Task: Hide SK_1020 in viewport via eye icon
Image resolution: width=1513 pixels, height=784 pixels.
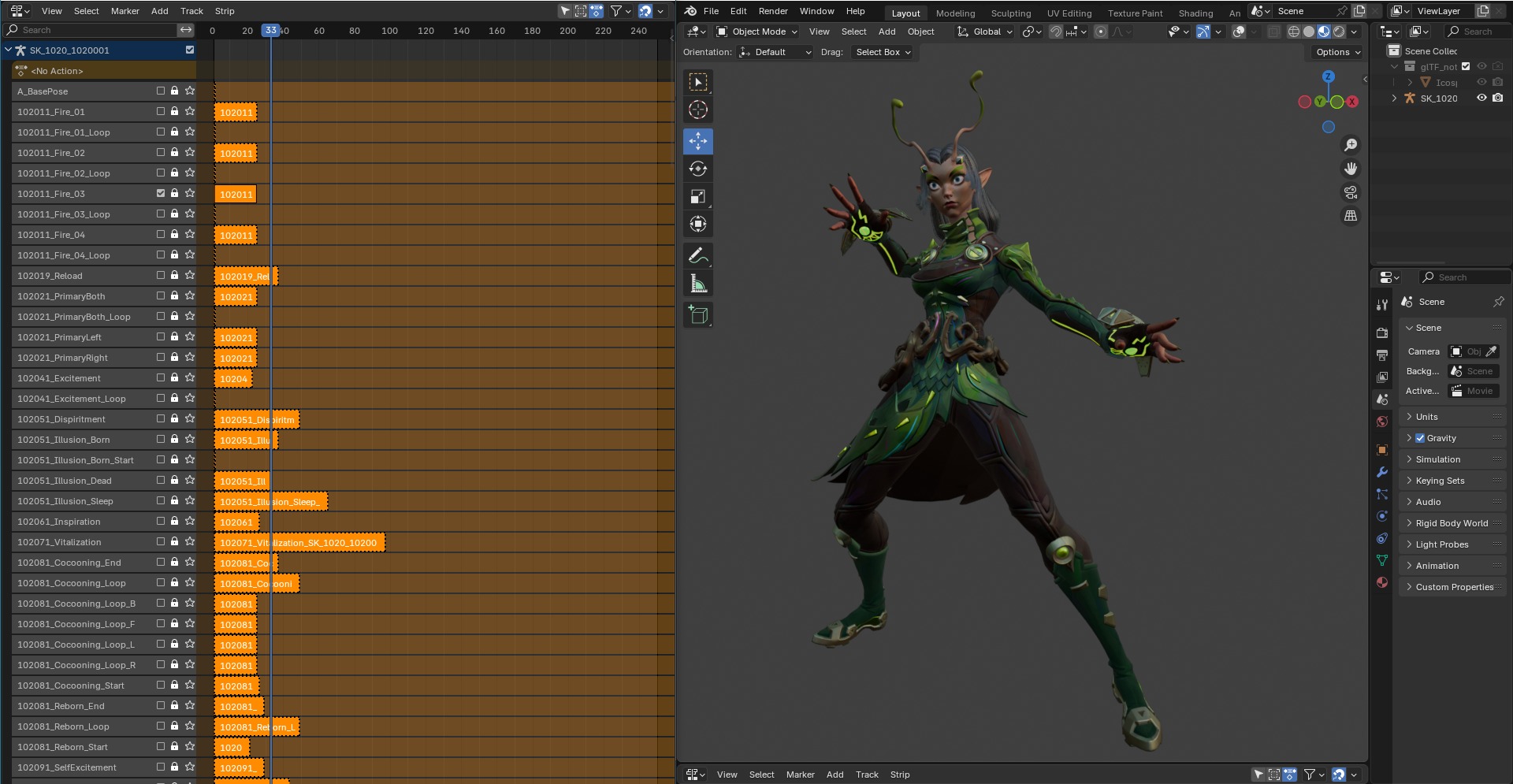Action: pos(1481,98)
